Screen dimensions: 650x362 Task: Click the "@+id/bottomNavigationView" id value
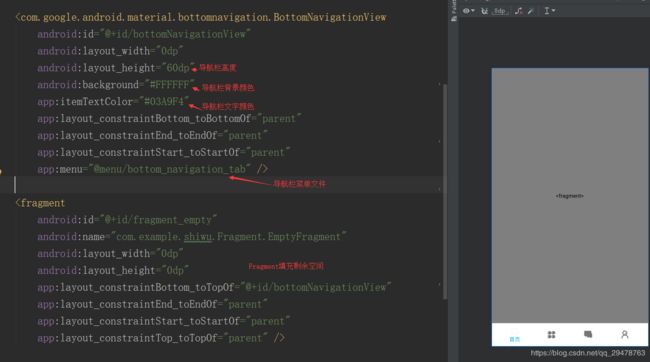click(175, 34)
